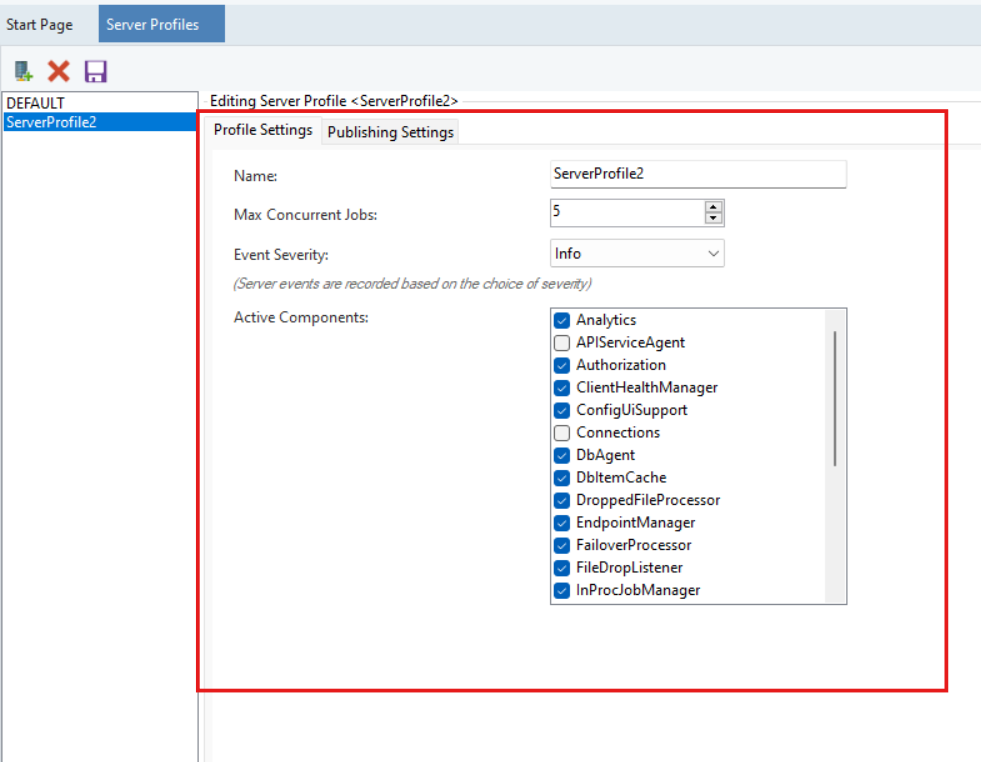This screenshot has width=981, height=762.
Task: Enable the APIServiceAgent checkbox
Action: point(562,343)
